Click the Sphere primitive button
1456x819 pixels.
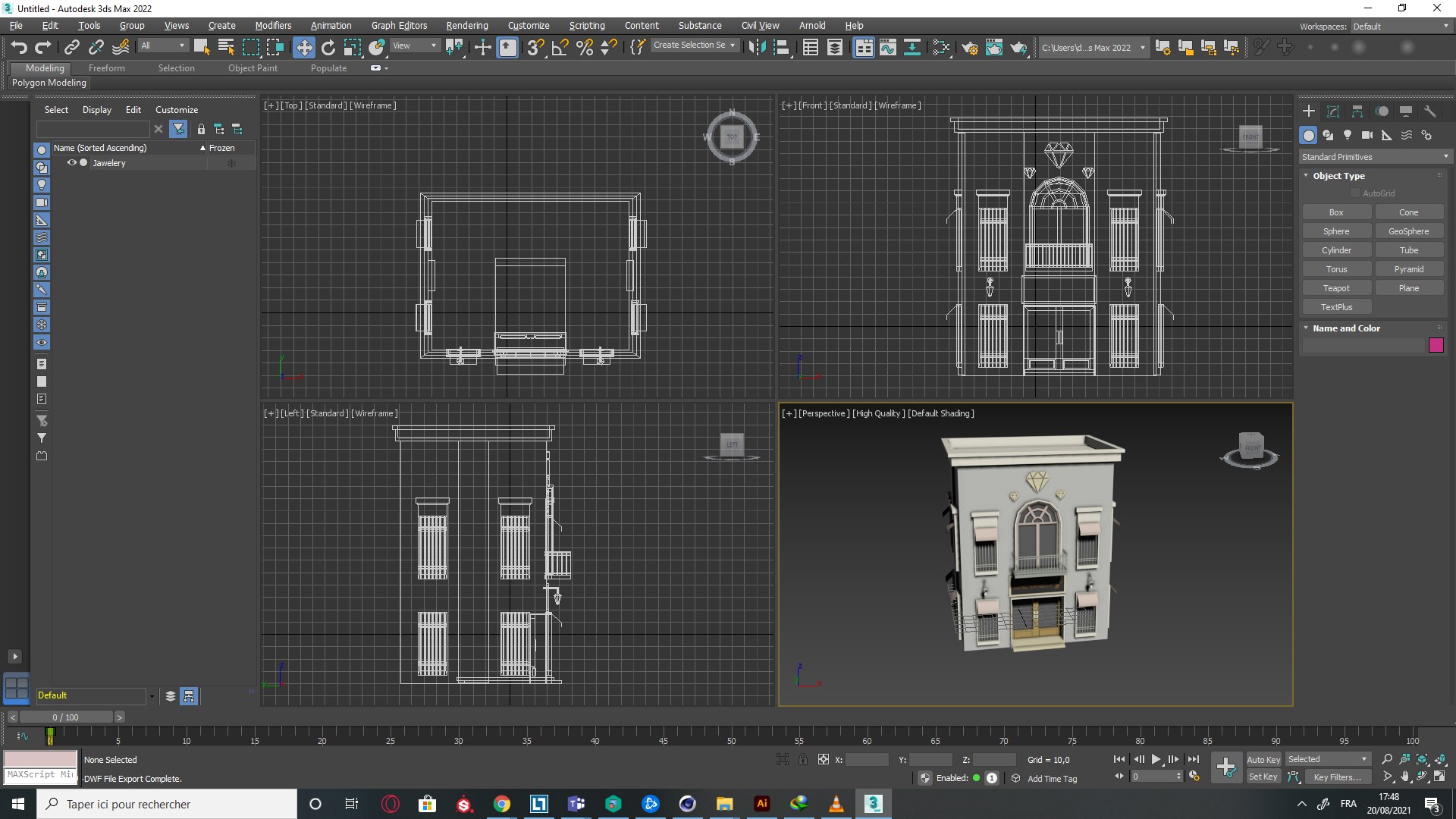coord(1336,231)
